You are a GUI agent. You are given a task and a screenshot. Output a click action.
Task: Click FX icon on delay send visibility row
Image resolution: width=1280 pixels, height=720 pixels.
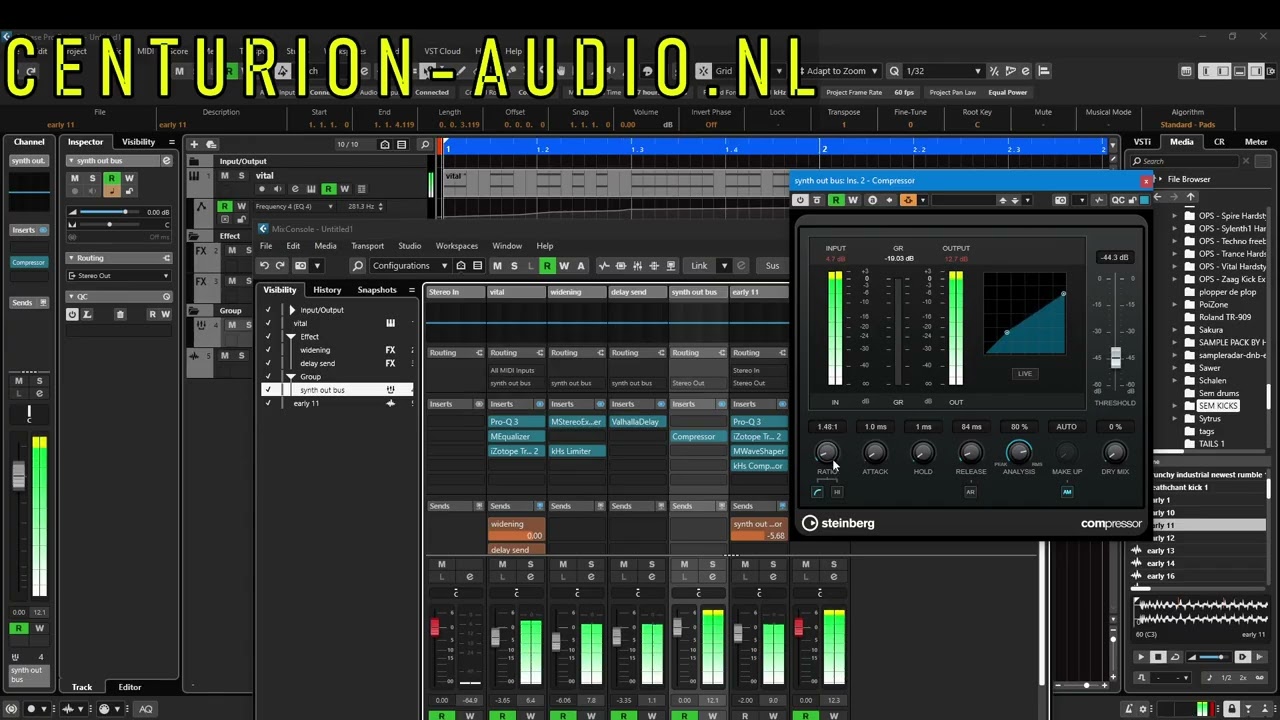[x=390, y=363]
